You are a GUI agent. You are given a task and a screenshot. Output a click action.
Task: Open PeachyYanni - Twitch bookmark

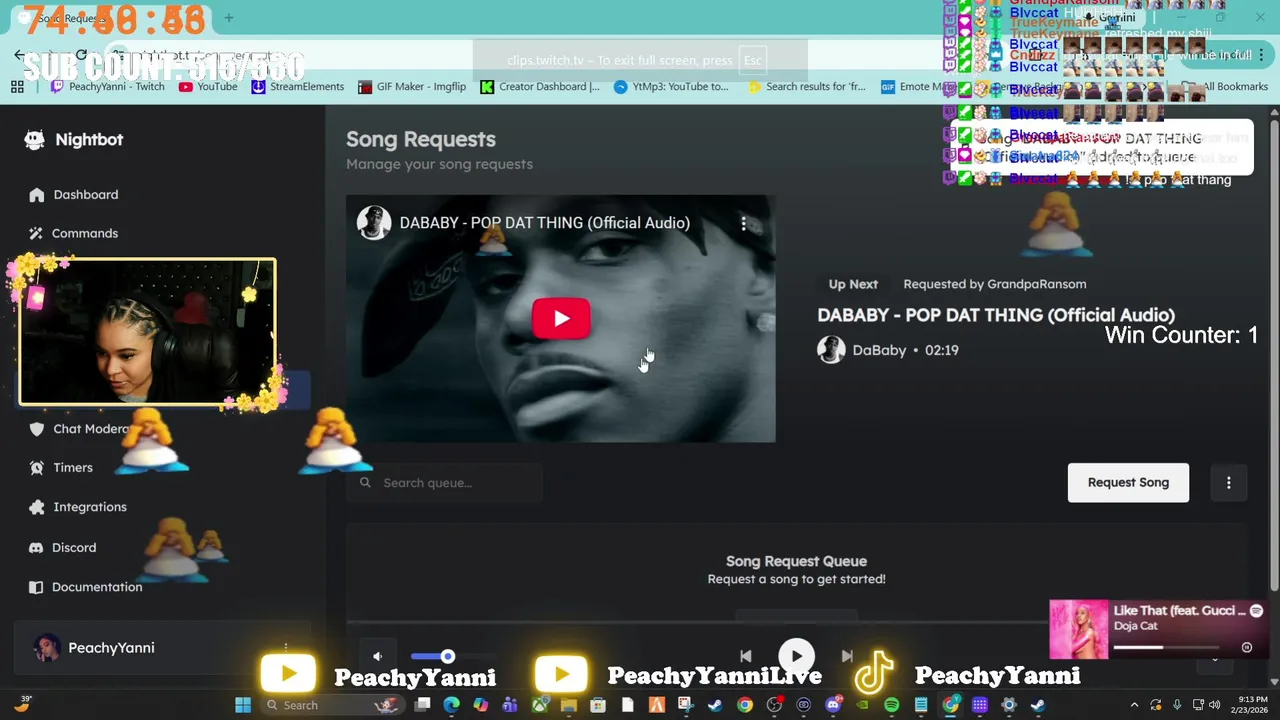[107, 87]
